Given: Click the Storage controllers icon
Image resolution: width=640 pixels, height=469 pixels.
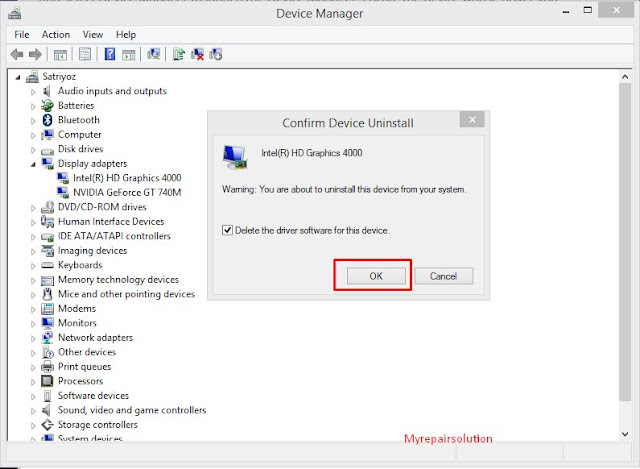Looking at the screenshot, I should [47, 425].
